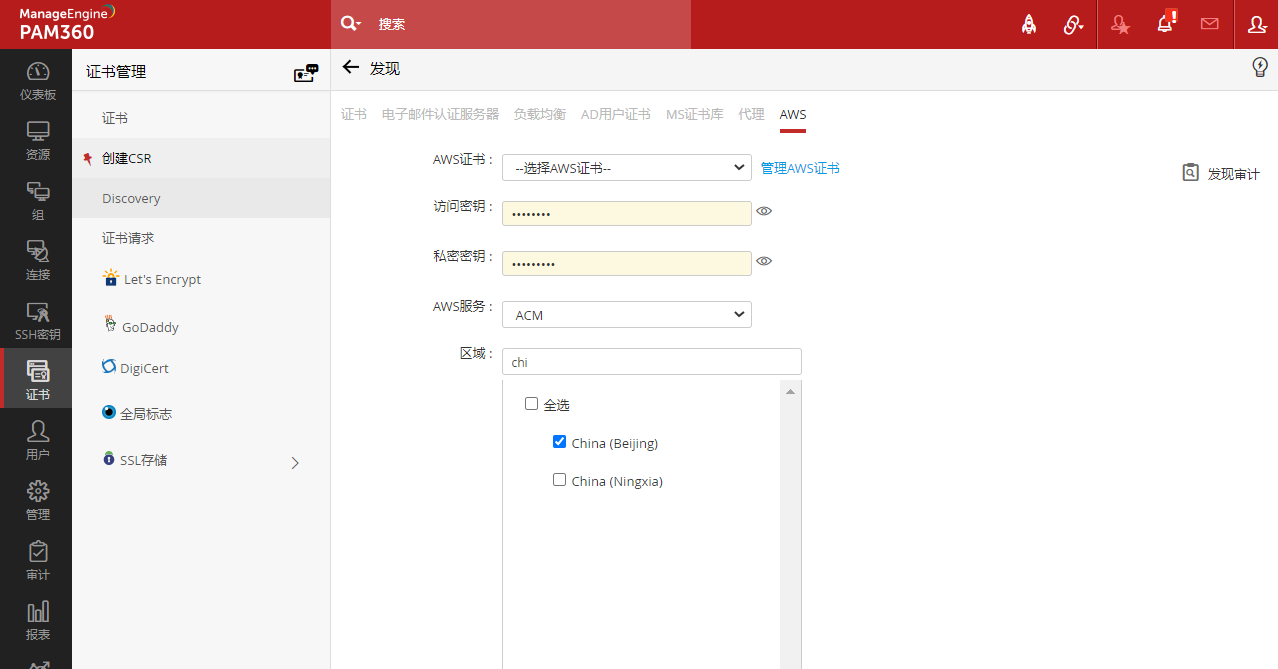This screenshot has height=669, width=1278.
Task: Switch to the 负载均衡 tab
Action: [540, 114]
